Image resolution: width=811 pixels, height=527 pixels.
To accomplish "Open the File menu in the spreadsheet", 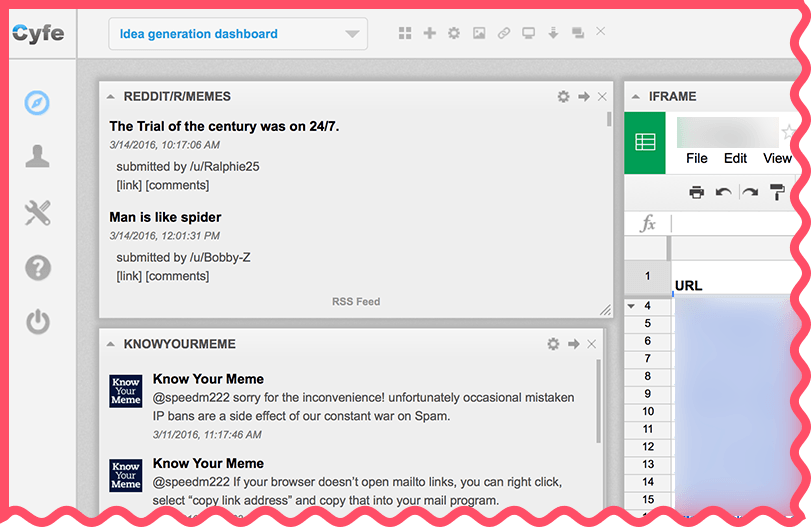I will pyautogui.click(x=697, y=158).
